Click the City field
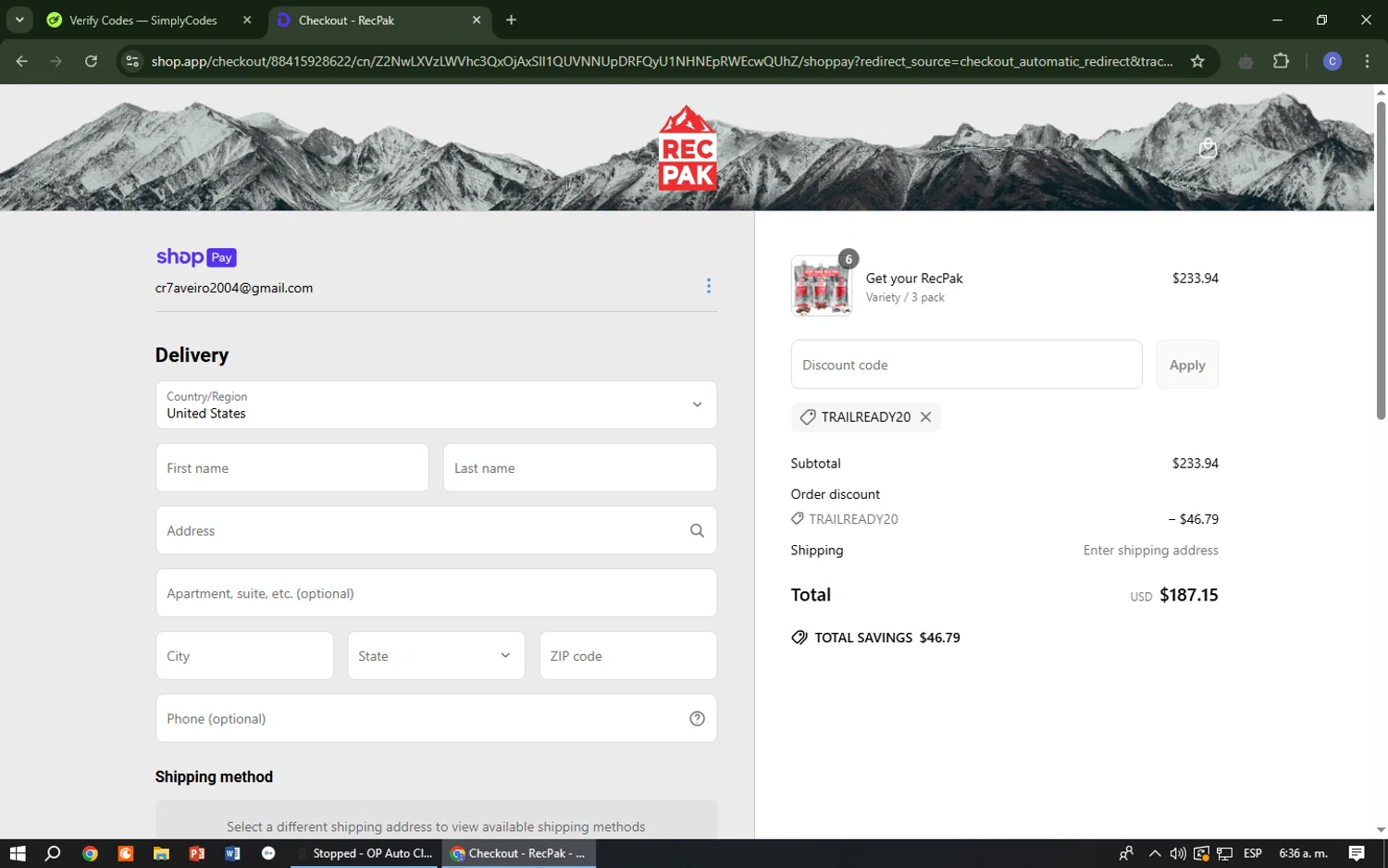Screen dimensions: 1388x868 (x=244, y=656)
